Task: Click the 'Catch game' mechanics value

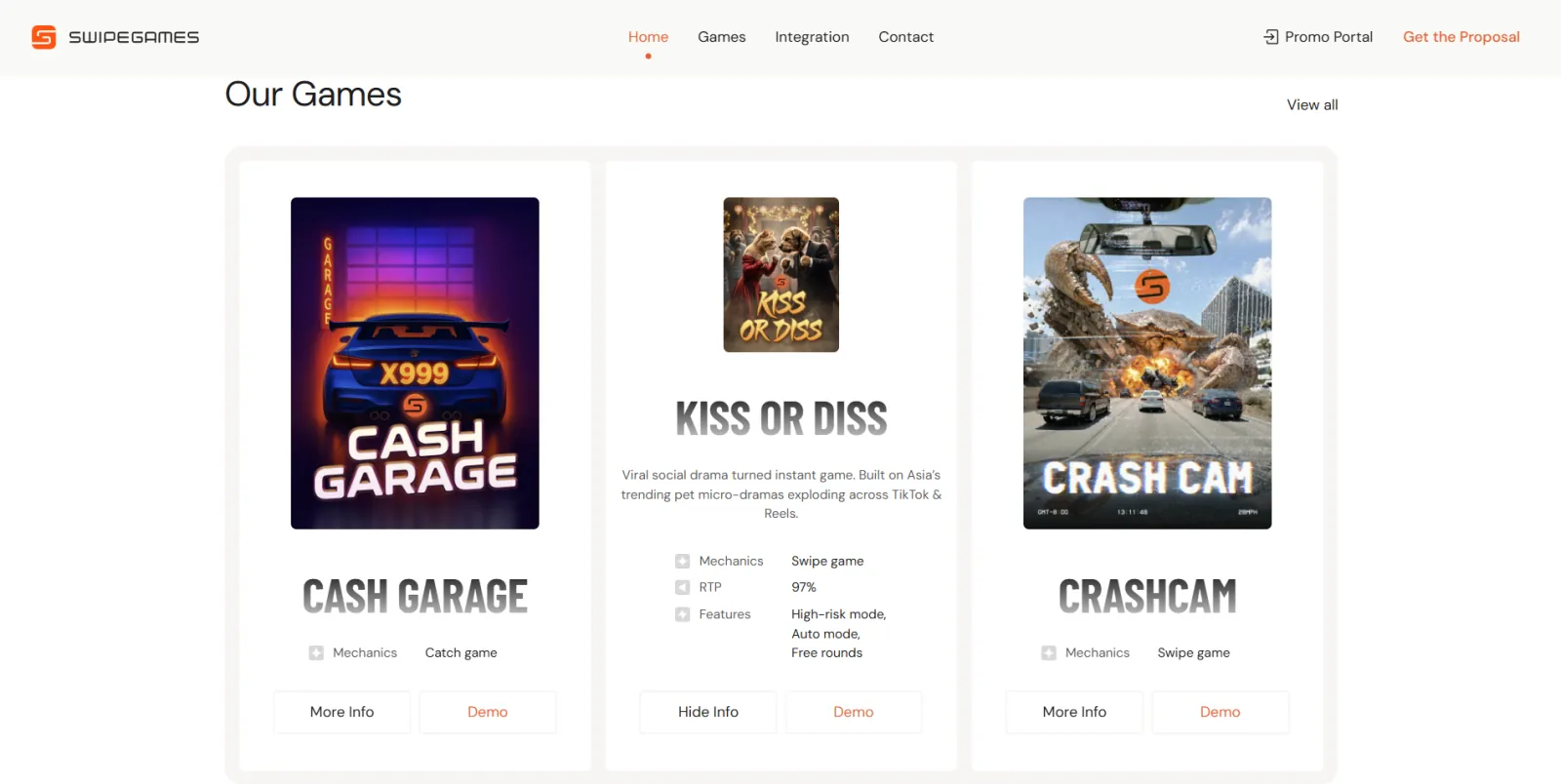Action: (461, 653)
